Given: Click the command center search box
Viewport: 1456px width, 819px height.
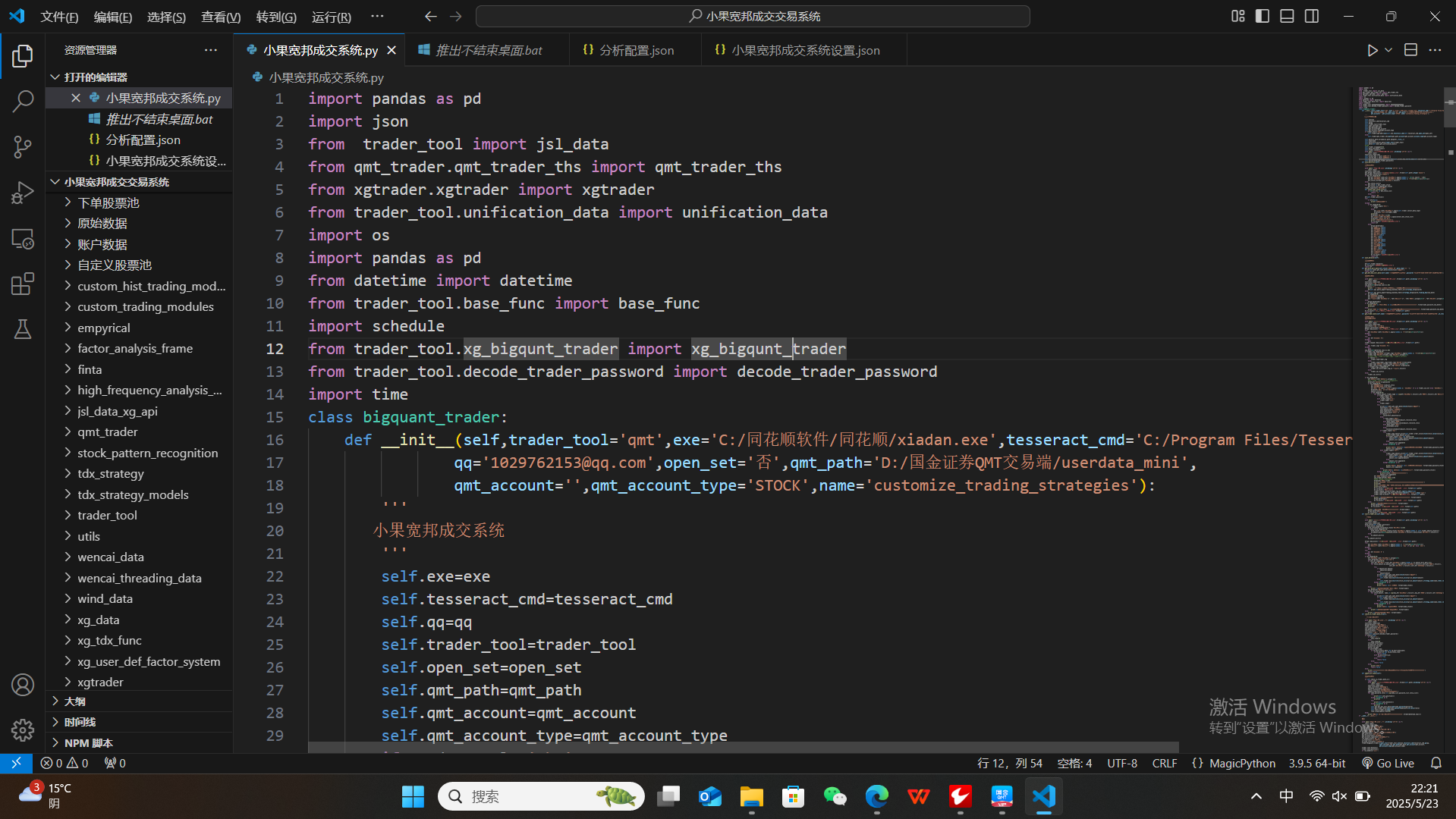Looking at the screenshot, I should 753,16.
